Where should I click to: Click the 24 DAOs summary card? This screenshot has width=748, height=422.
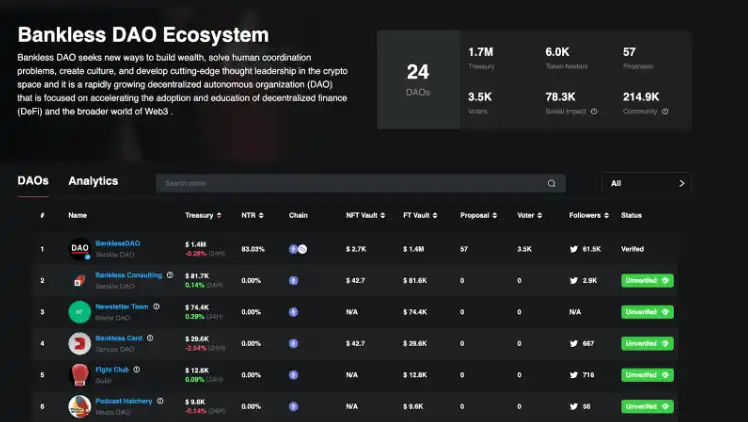point(418,80)
